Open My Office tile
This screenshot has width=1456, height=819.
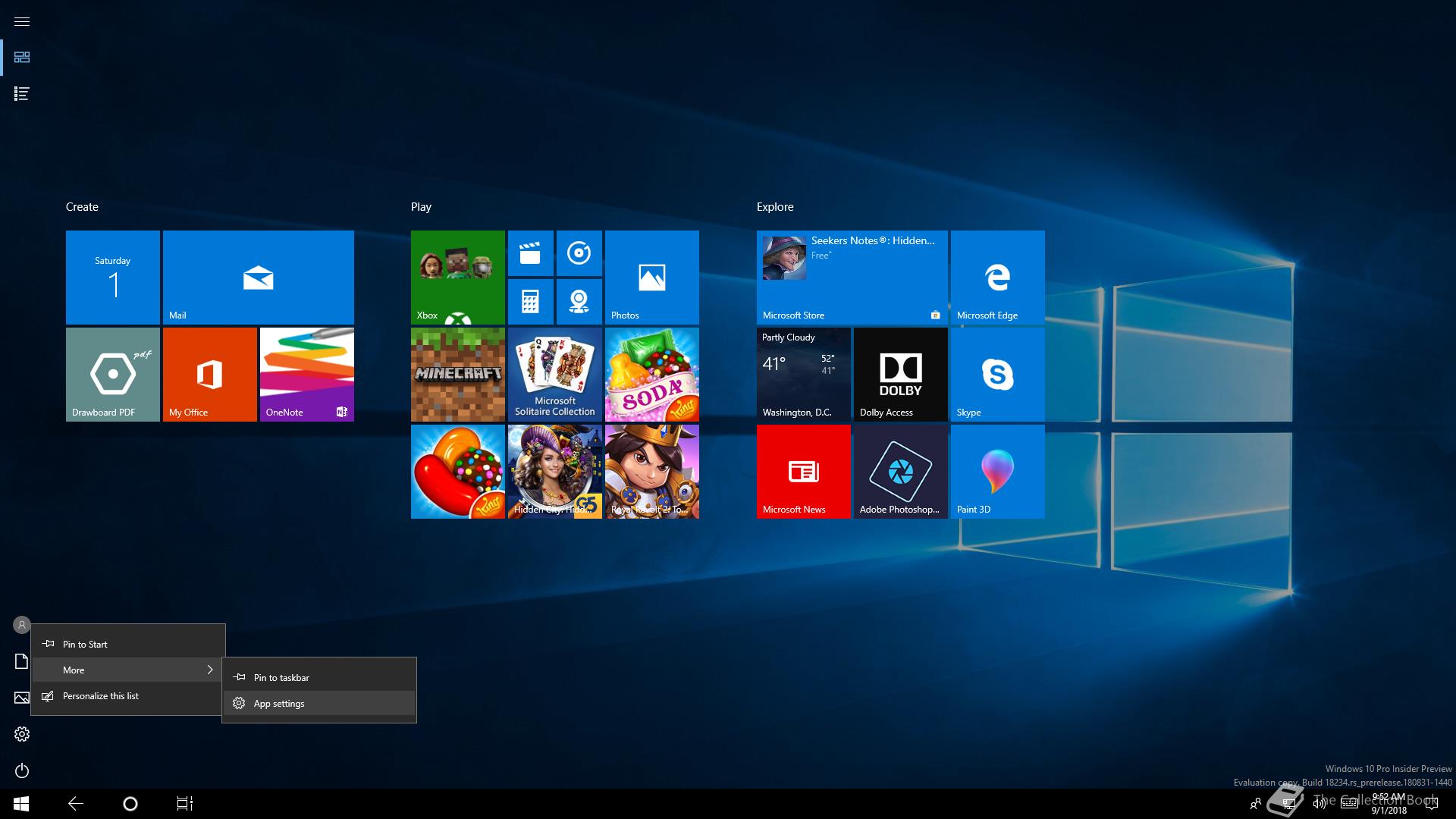[x=210, y=375]
